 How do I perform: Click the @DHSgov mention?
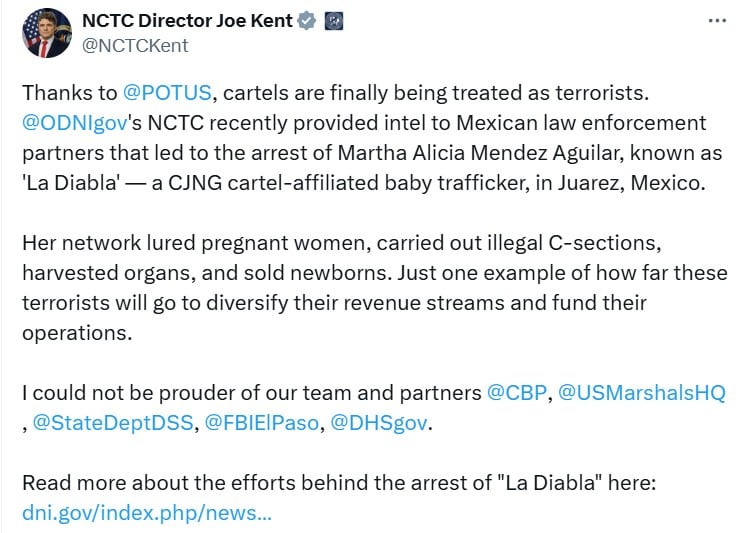[379, 423]
